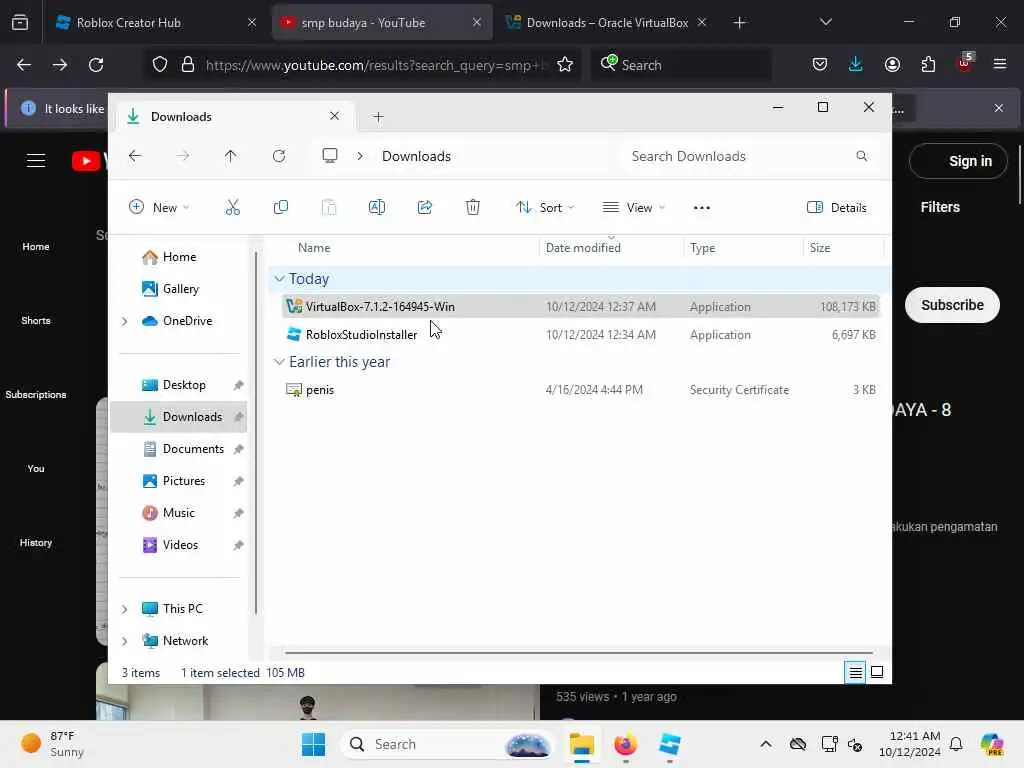The width and height of the screenshot is (1024, 768).
Task: Open YouTube search Filters
Action: coord(940,207)
